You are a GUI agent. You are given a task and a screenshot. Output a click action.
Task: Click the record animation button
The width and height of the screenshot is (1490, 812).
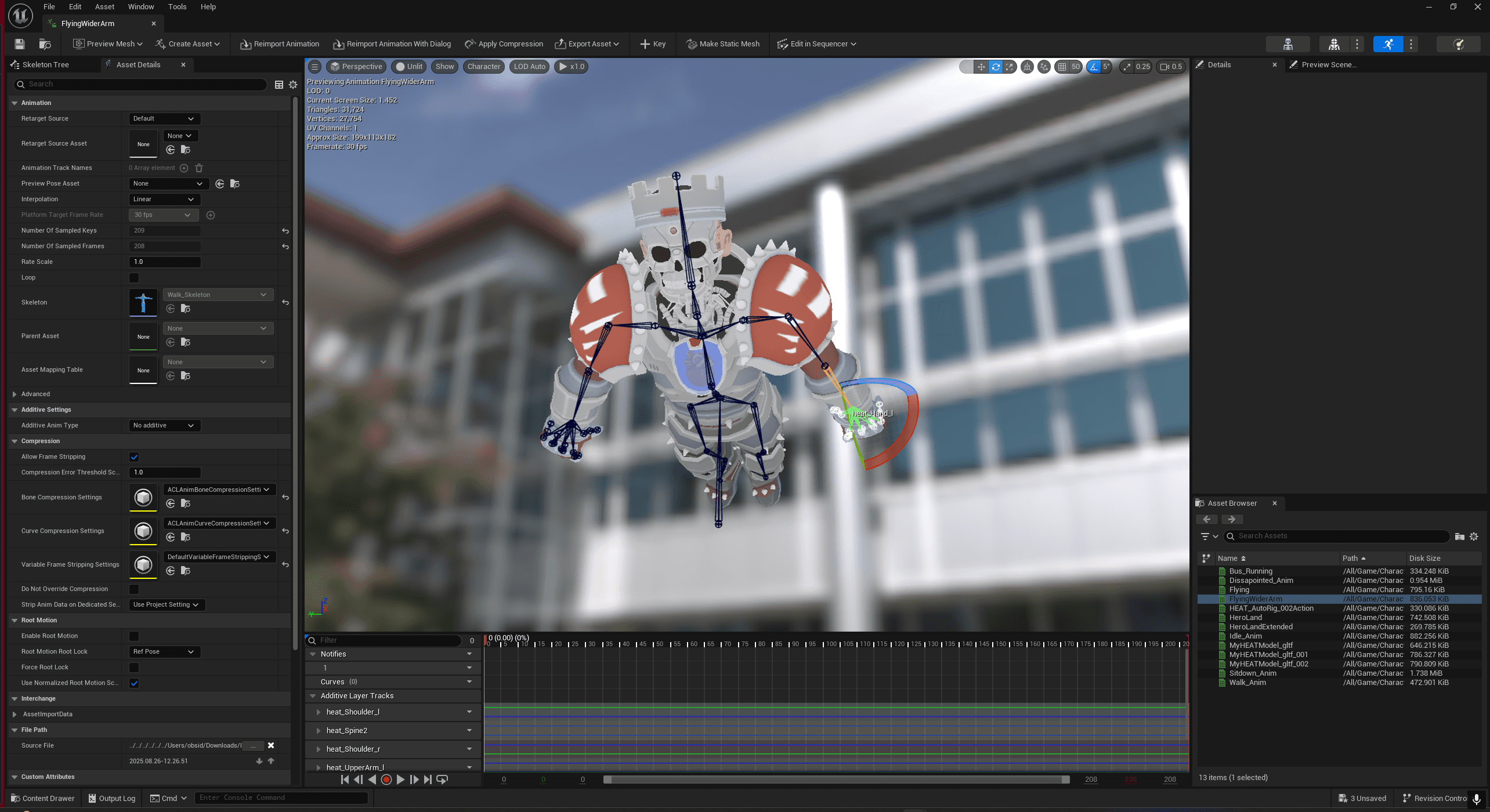click(x=386, y=780)
